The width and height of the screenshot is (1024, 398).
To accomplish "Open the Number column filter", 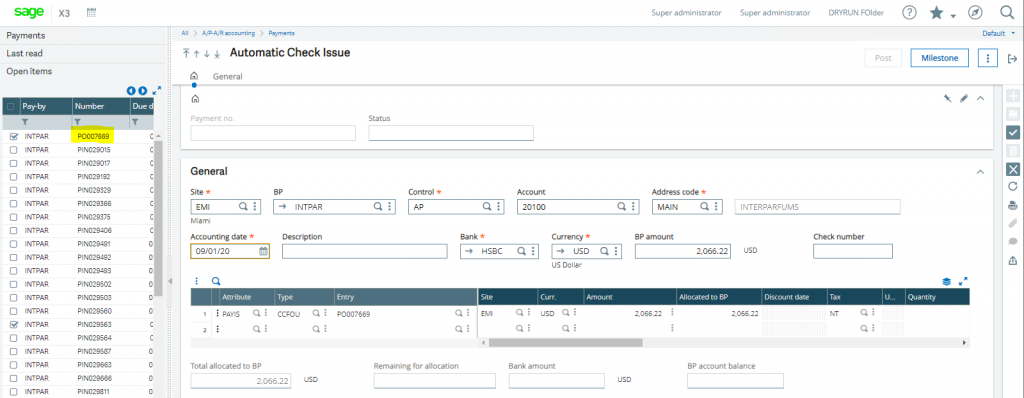I will (x=77, y=122).
